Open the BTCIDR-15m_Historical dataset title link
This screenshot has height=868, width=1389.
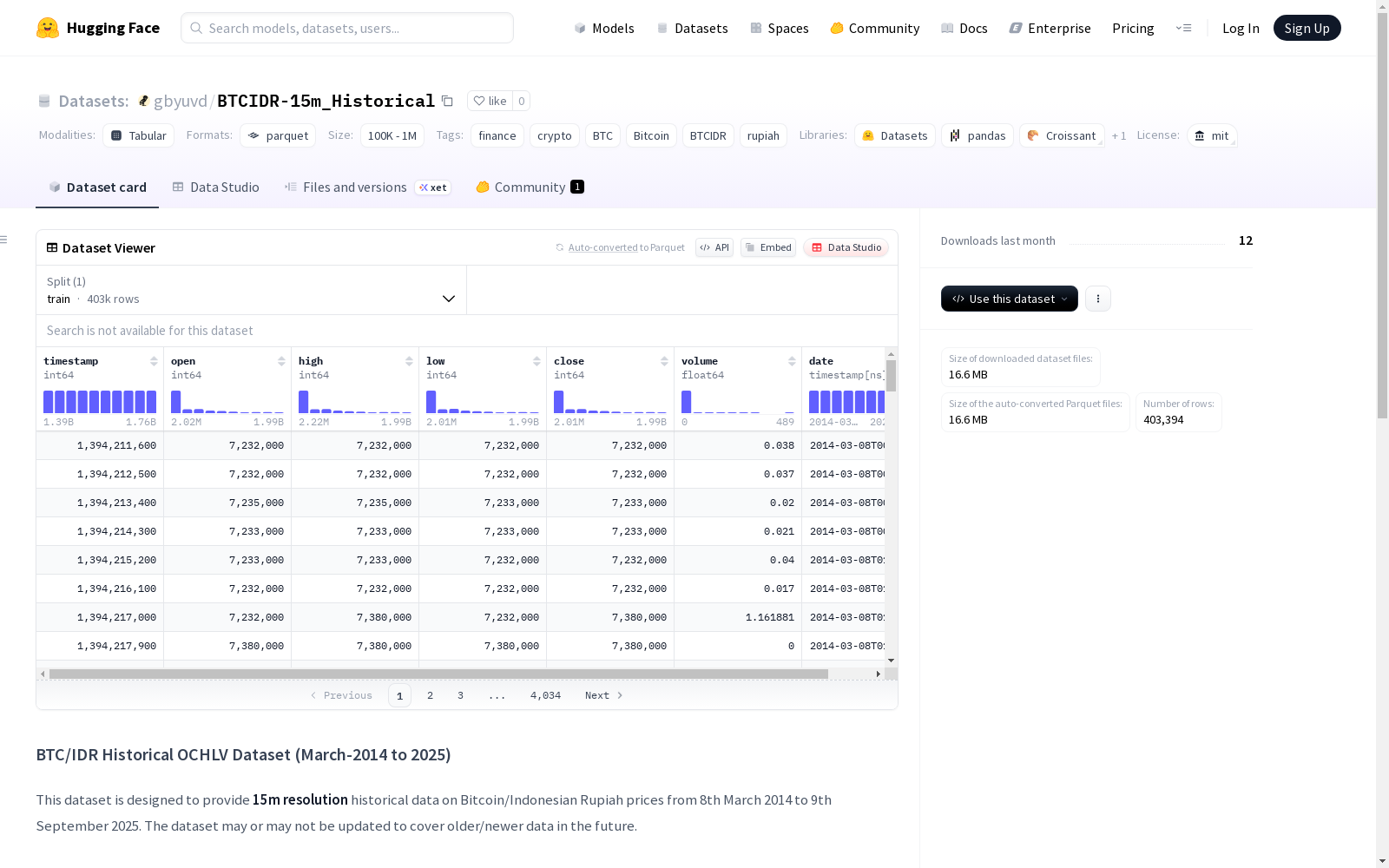pyautogui.click(x=326, y=101)
